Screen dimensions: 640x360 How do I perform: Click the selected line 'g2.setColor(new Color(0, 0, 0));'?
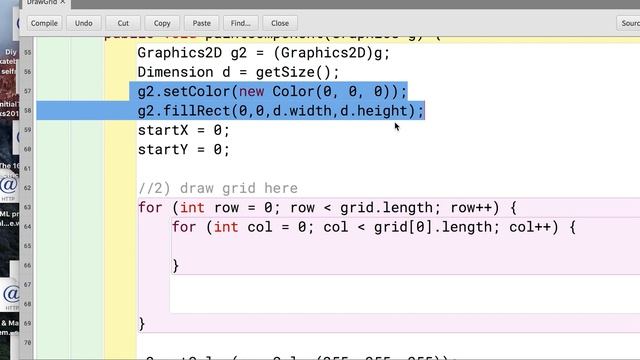click(x=272, y=91)
